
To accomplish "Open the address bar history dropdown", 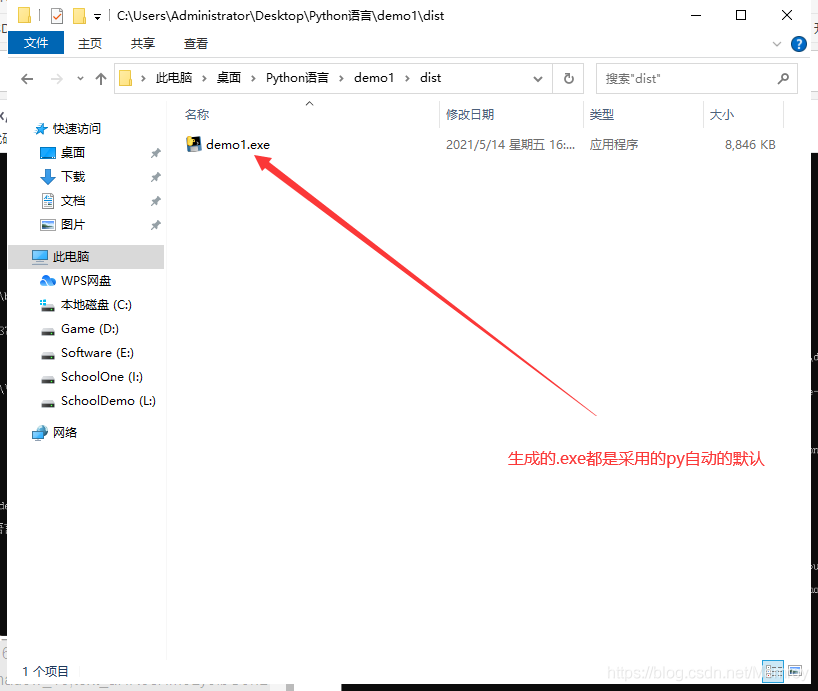I will click(538, 78).
